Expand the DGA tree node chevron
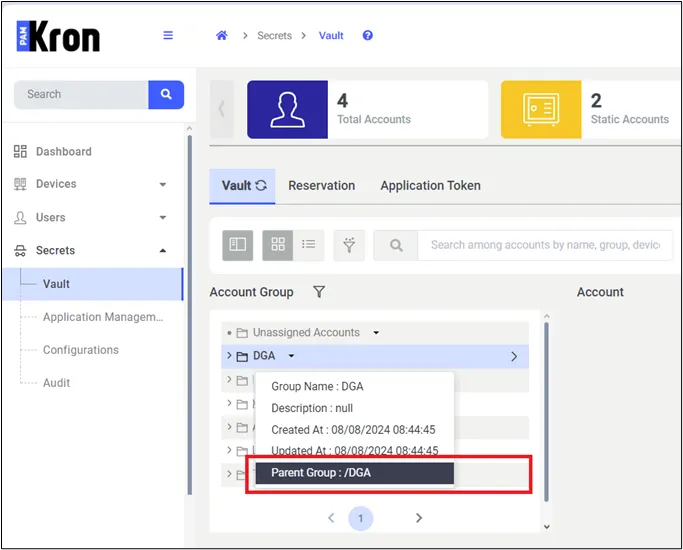The image size is (683, 550). click(x=229, y=355)
